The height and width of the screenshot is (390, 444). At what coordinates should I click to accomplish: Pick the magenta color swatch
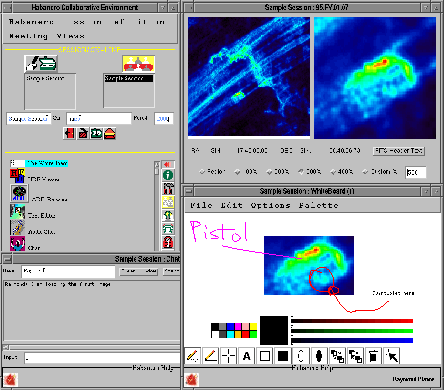coord(238,326)
